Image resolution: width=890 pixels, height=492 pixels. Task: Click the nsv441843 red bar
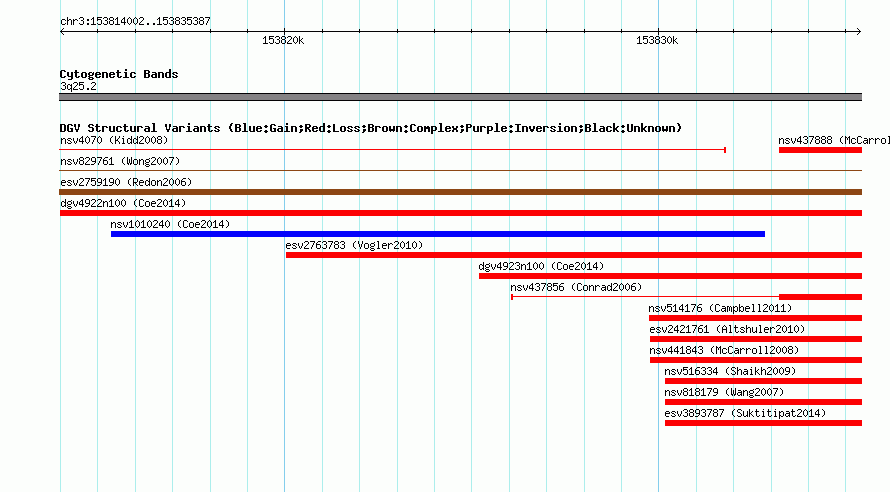[x=755, y=360]
